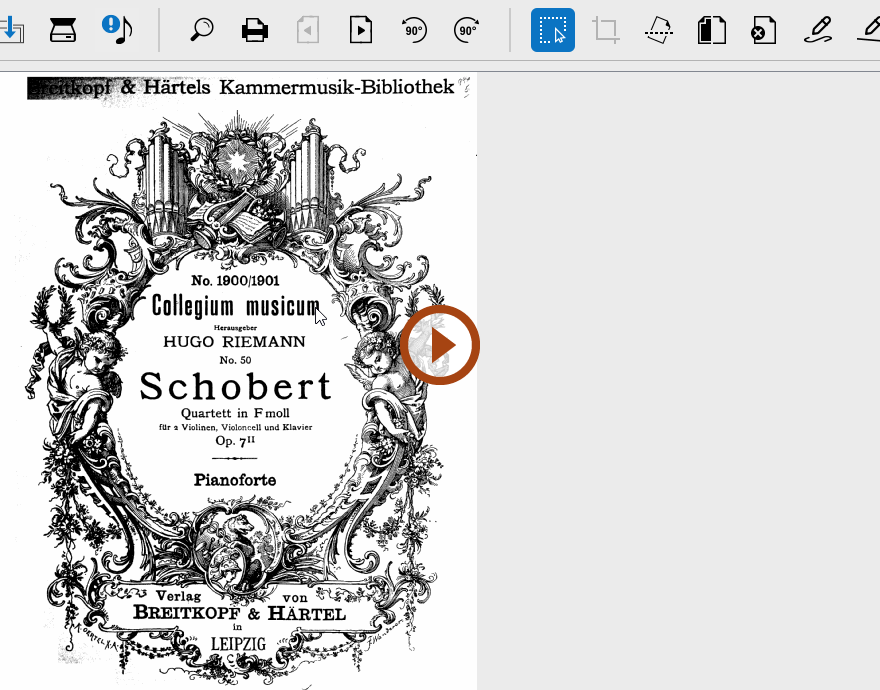Click the delete page icon
The image size is (880, 690).
764,30
